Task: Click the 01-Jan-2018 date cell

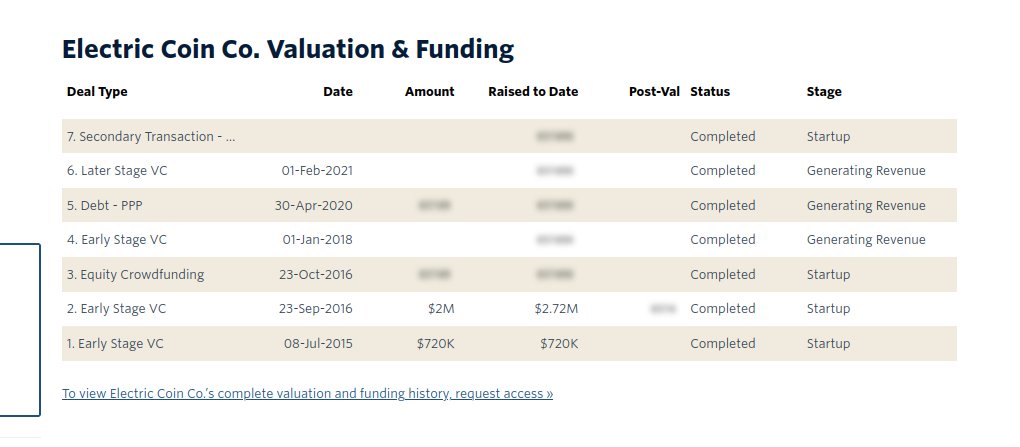Action: click(317, 240)
